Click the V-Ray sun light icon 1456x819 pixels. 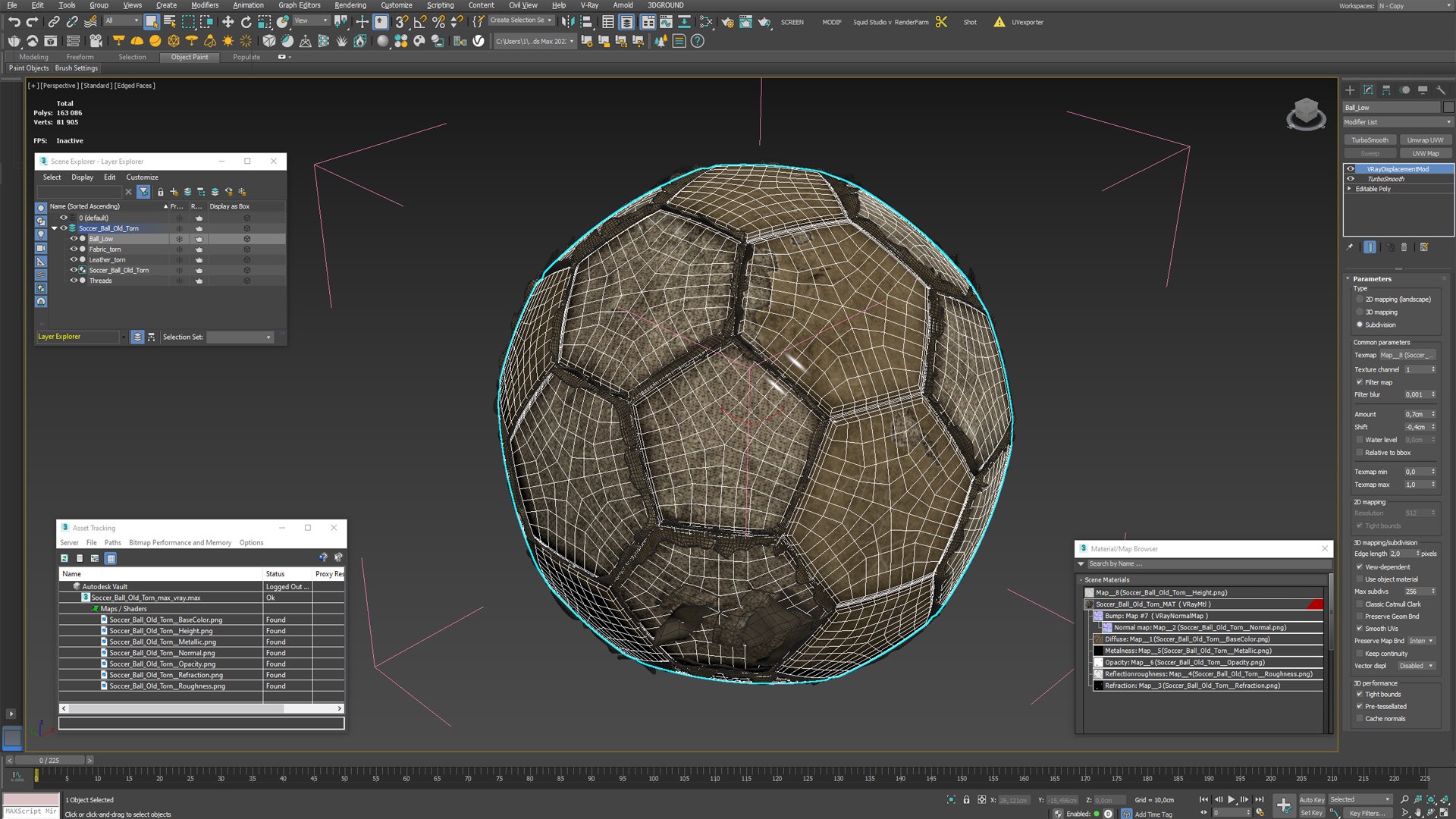pyautogui.click(x=227, y=41)
